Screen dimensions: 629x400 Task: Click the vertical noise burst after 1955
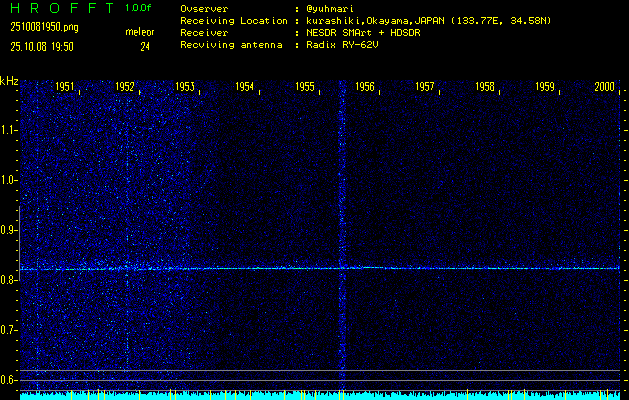[342, 235]
